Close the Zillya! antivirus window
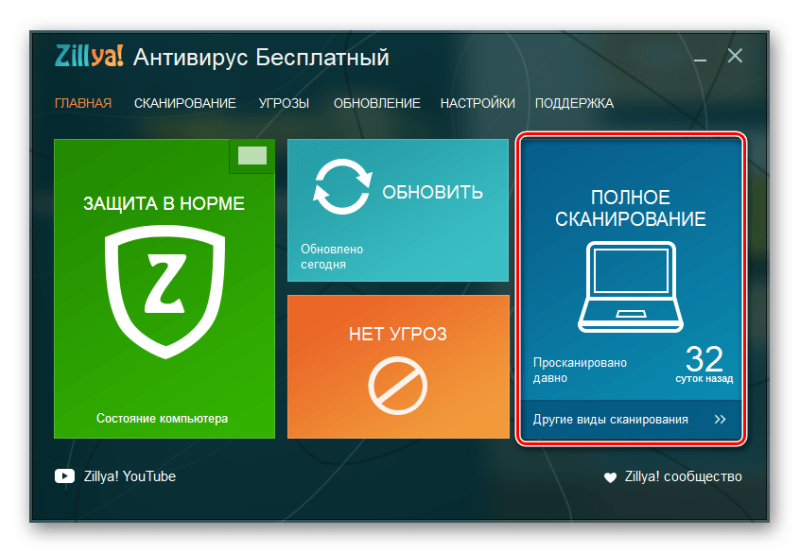Viewport: 800px width, 553px height. pos(735,56)
